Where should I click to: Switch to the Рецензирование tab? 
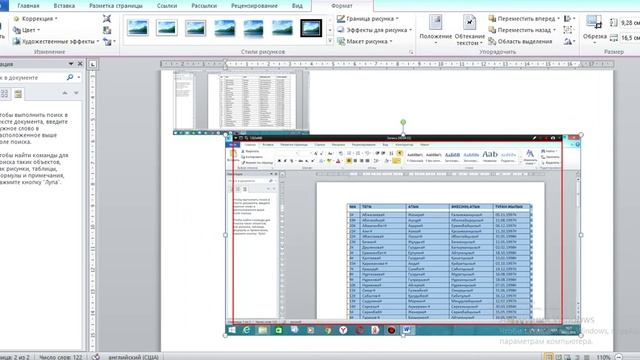(254, 6)
